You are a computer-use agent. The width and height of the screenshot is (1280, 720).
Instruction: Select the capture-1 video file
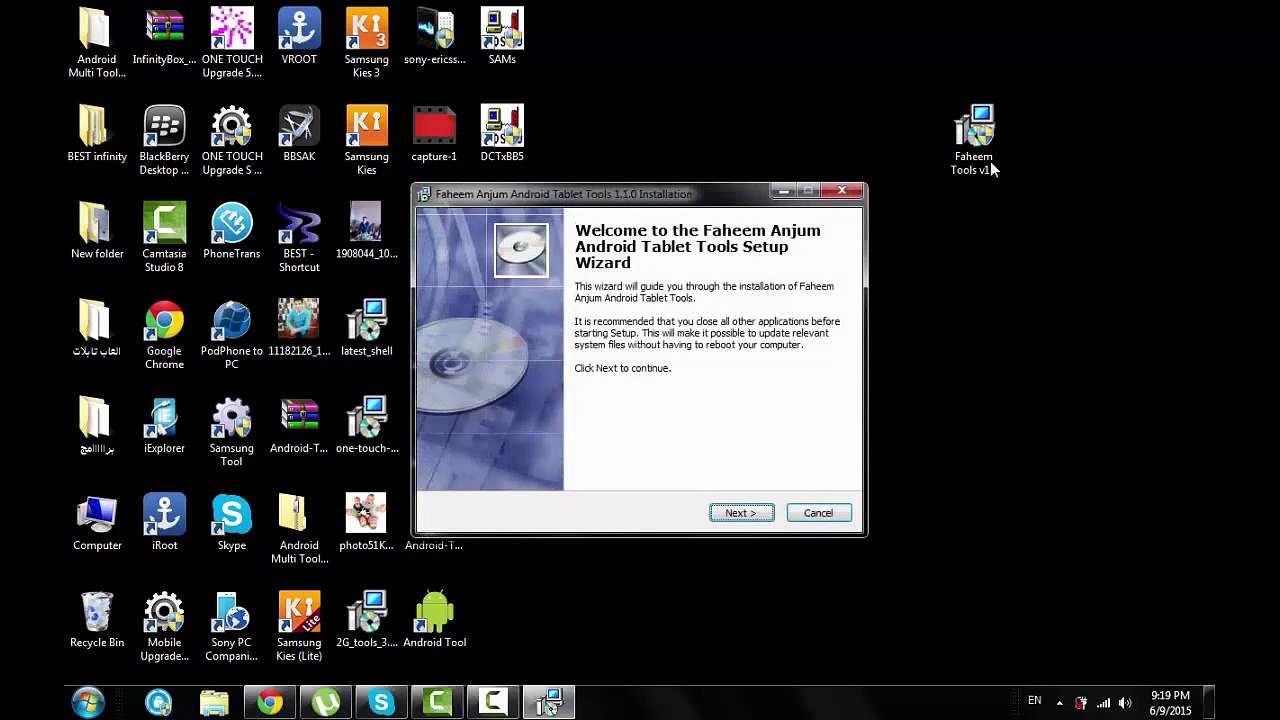pos(434,134)
